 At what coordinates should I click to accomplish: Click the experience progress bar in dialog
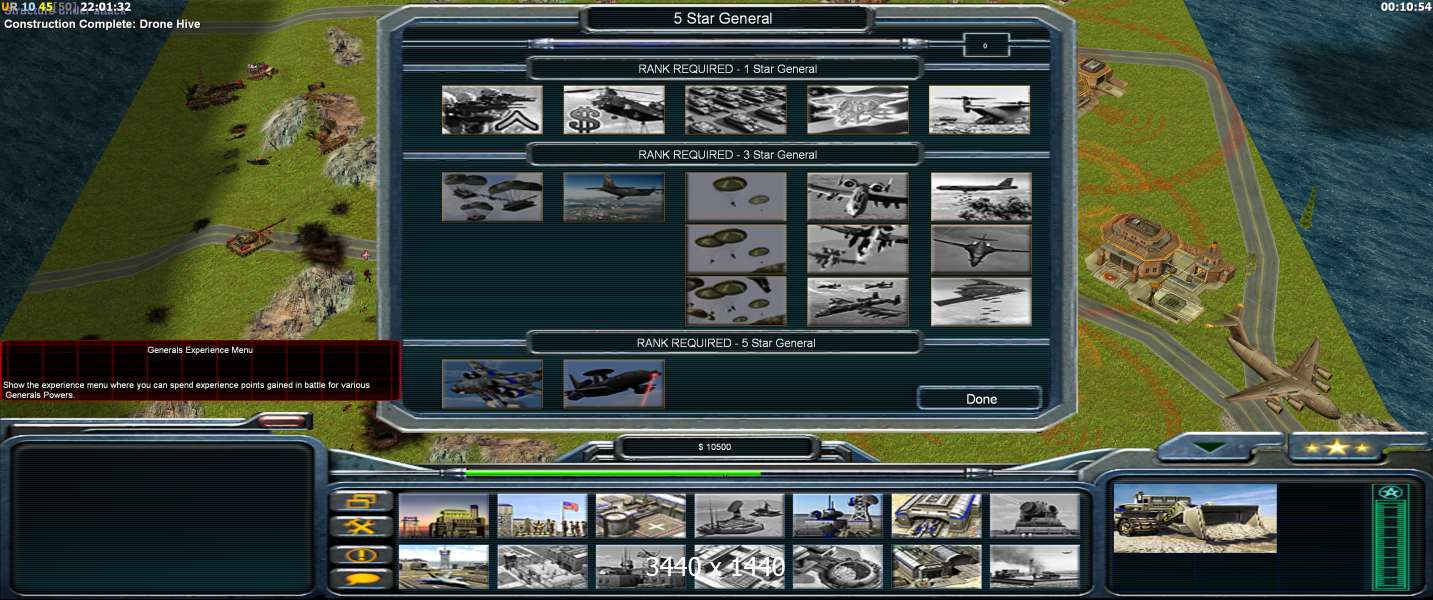(726, 44)
